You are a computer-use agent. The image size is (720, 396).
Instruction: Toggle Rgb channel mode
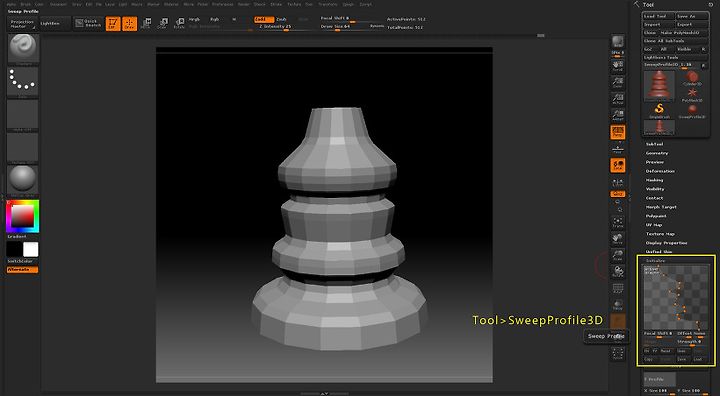point(214,20)
